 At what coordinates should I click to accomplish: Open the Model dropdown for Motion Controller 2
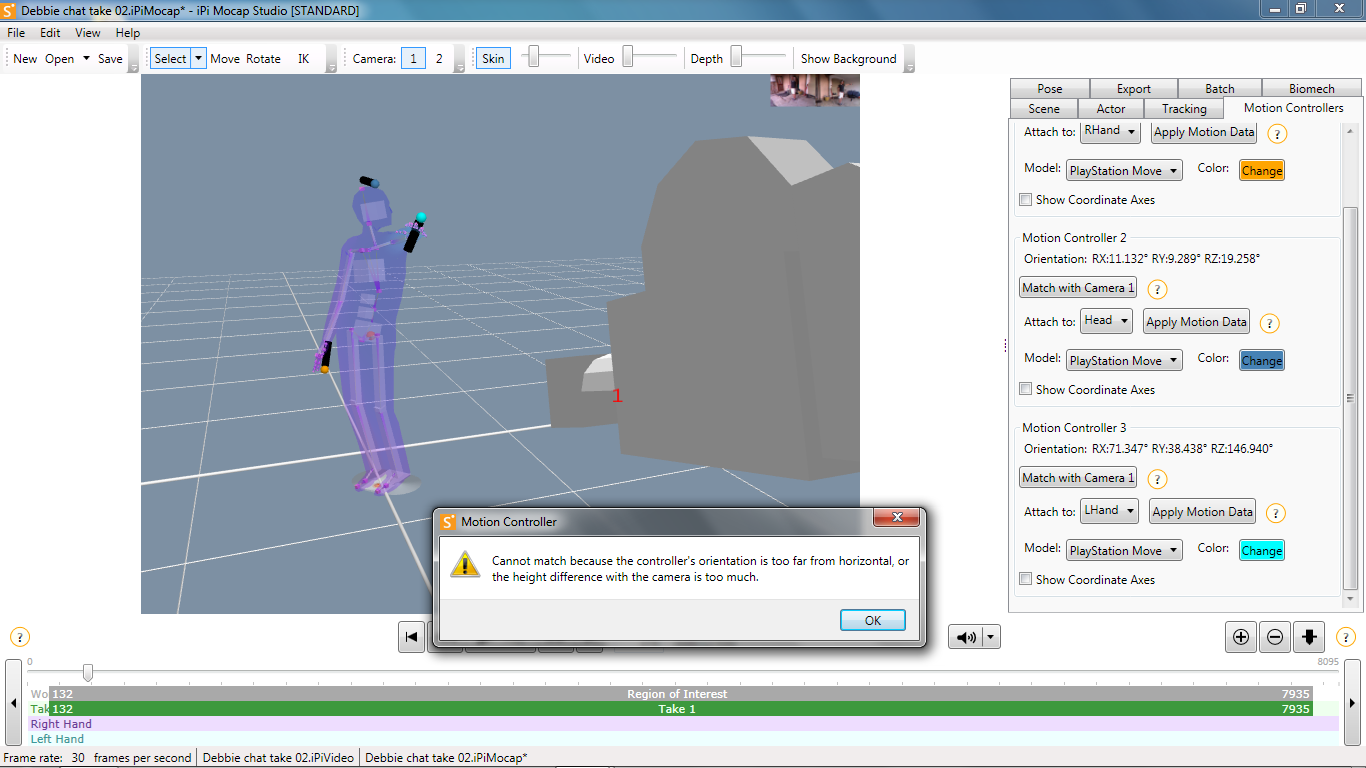click(1124, 361)
